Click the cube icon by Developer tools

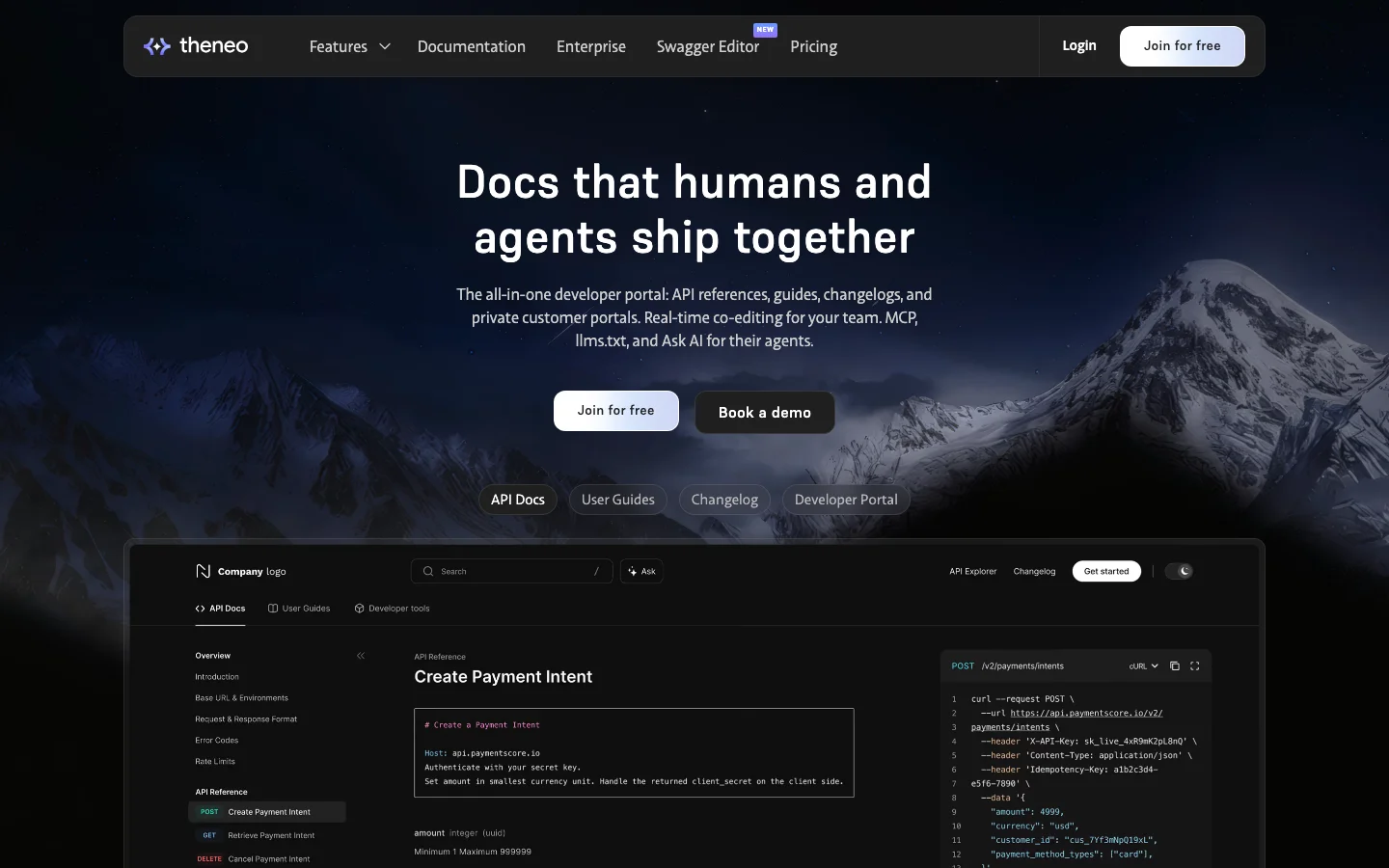359,609
